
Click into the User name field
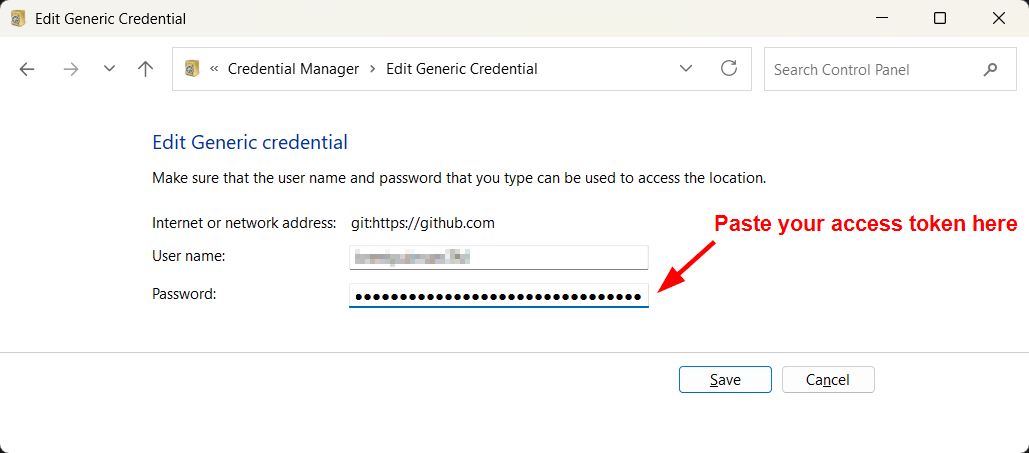pyautogui.click(x=498, y=257)
